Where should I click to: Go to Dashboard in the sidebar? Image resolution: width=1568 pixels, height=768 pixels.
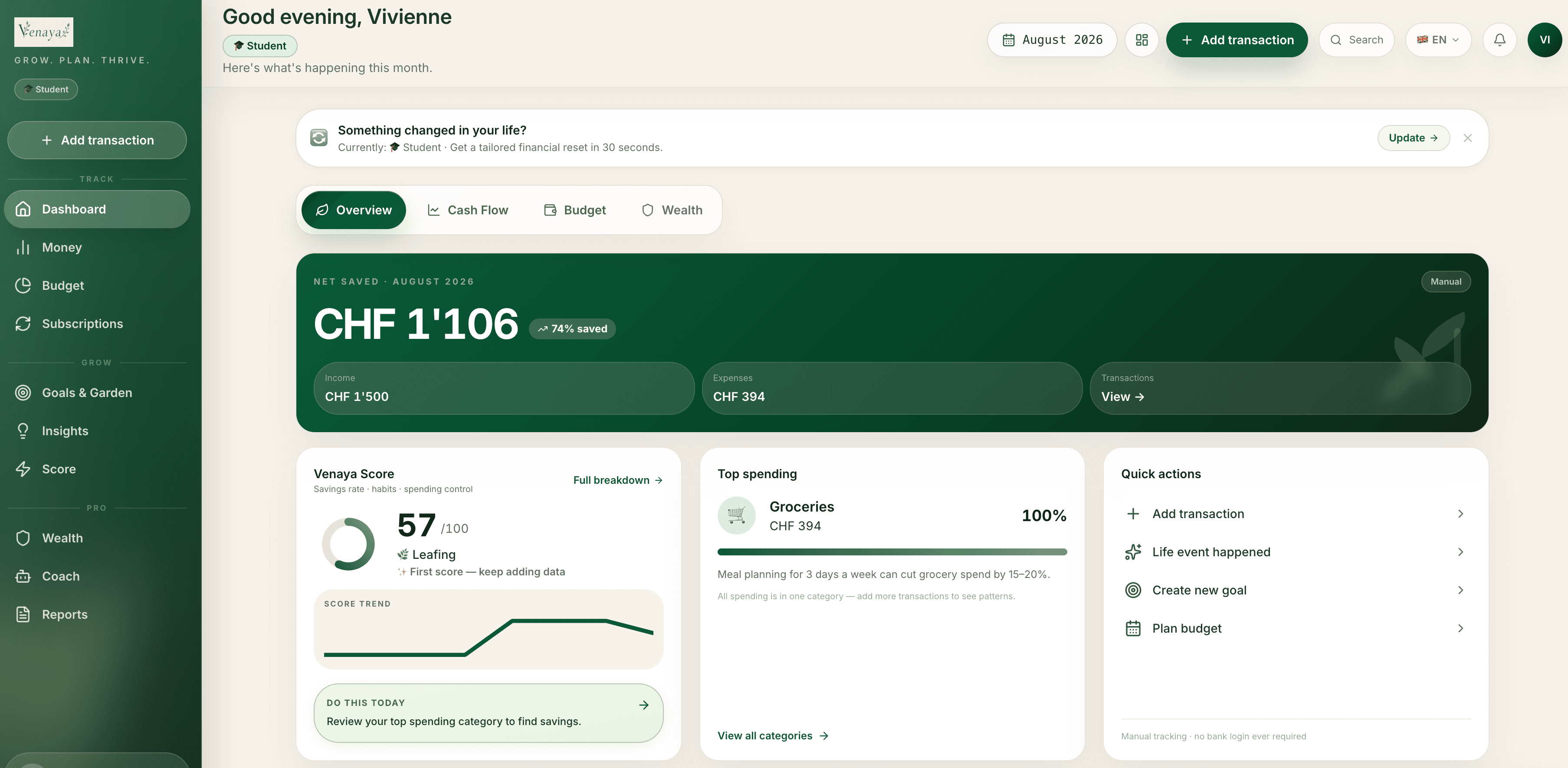(97, 209)
